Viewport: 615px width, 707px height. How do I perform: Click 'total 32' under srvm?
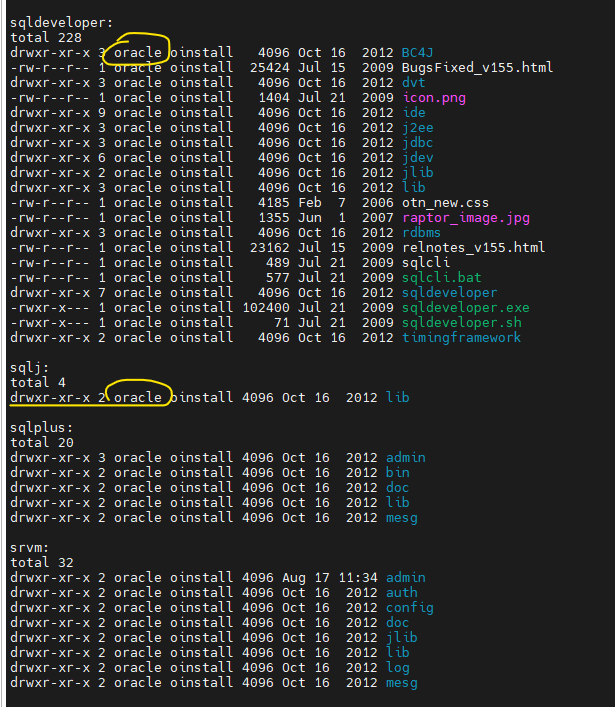click(41, 563)
